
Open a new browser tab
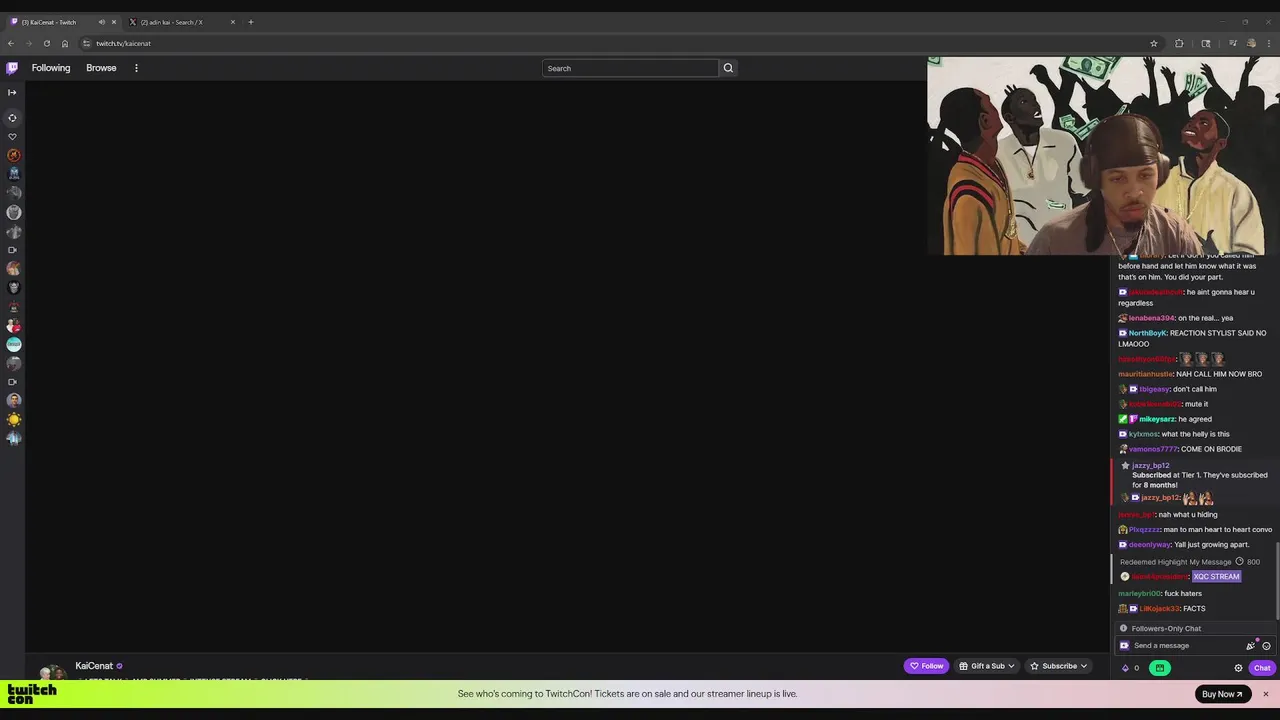coord(251,22)
